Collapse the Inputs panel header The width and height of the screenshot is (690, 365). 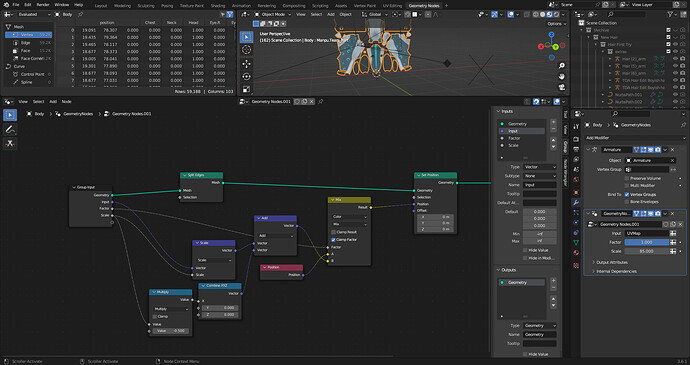506,111
